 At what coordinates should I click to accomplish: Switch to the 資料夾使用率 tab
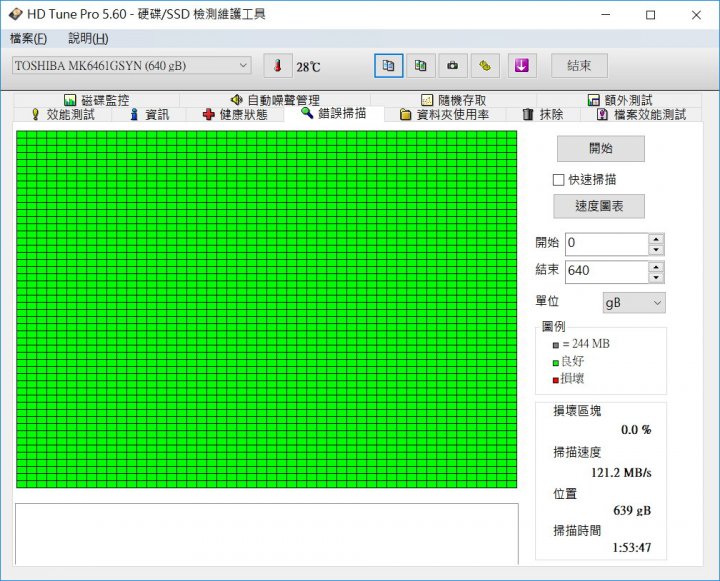(x=444, y=114)
